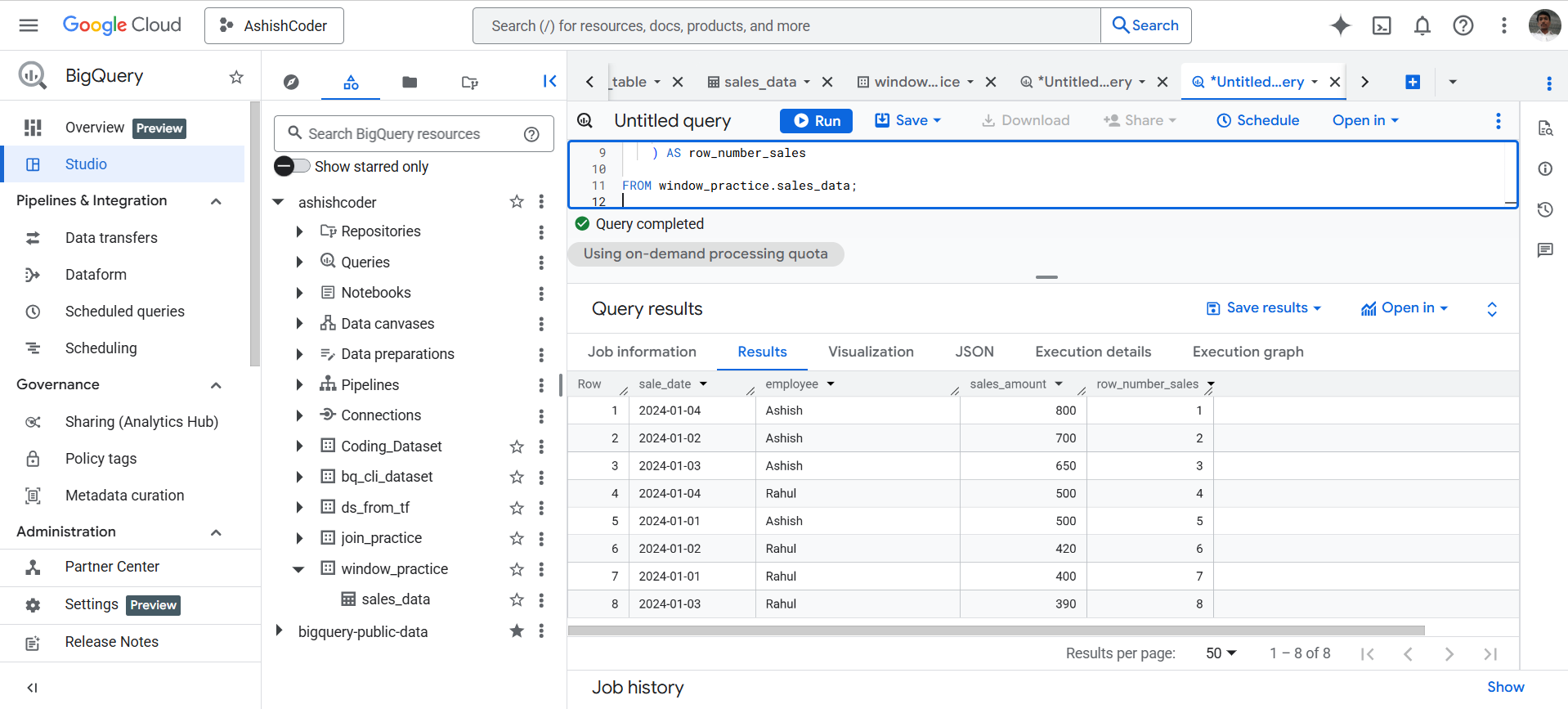1568x709 pixels.
Task: Collapse the window_practice dataset
Action: [299, 569]
